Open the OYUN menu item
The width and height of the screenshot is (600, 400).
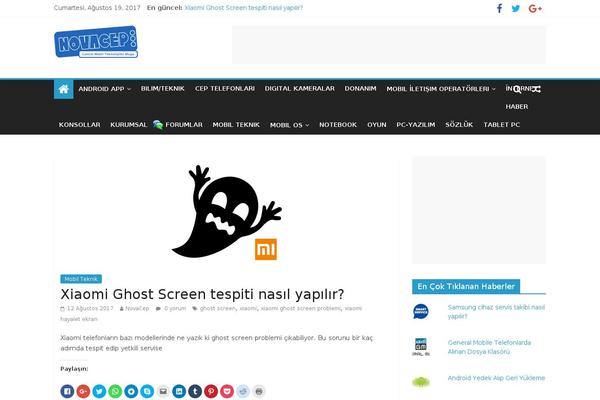click(x=377, y=125)
